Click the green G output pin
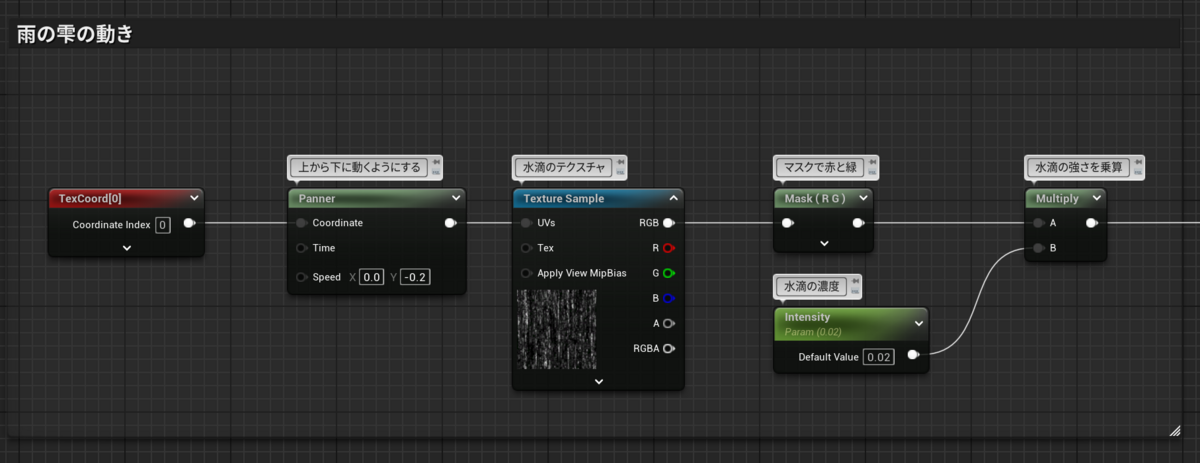The height and width of the screenshot is (463, 1200). (668, 273)
